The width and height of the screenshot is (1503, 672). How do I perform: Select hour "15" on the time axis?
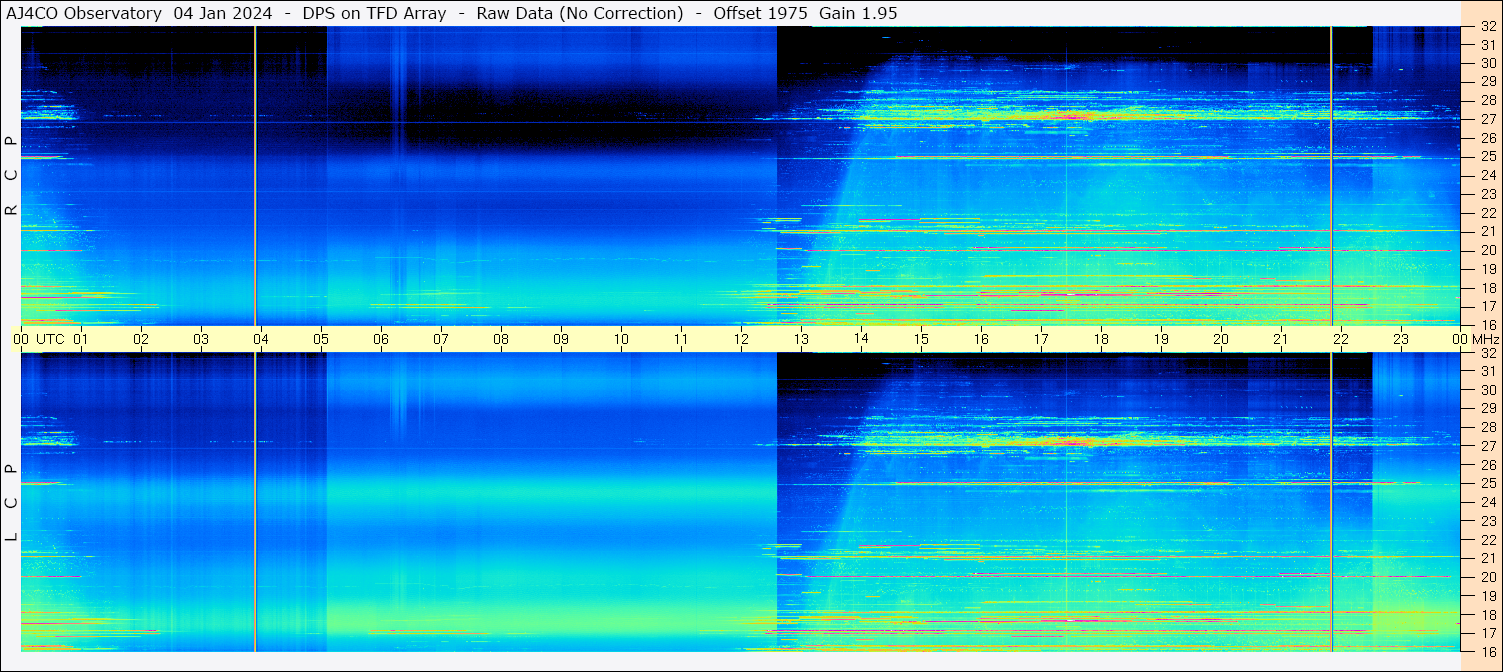tap(921, 339)
